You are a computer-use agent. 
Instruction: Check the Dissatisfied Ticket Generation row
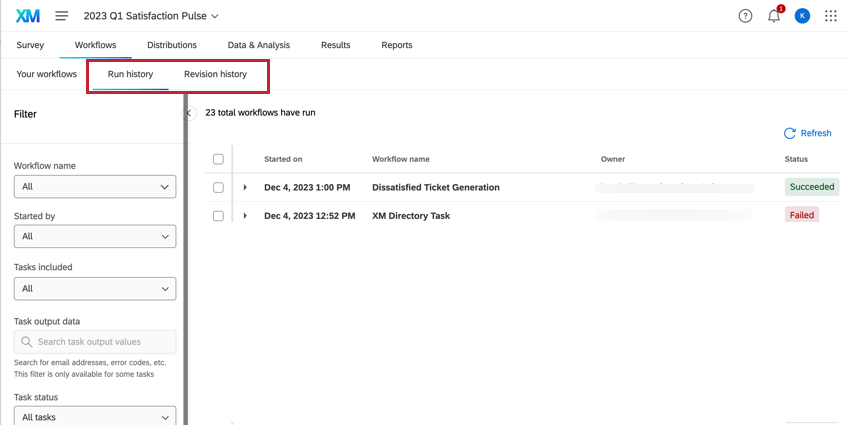pyautogui.click(x=219, y=187)
